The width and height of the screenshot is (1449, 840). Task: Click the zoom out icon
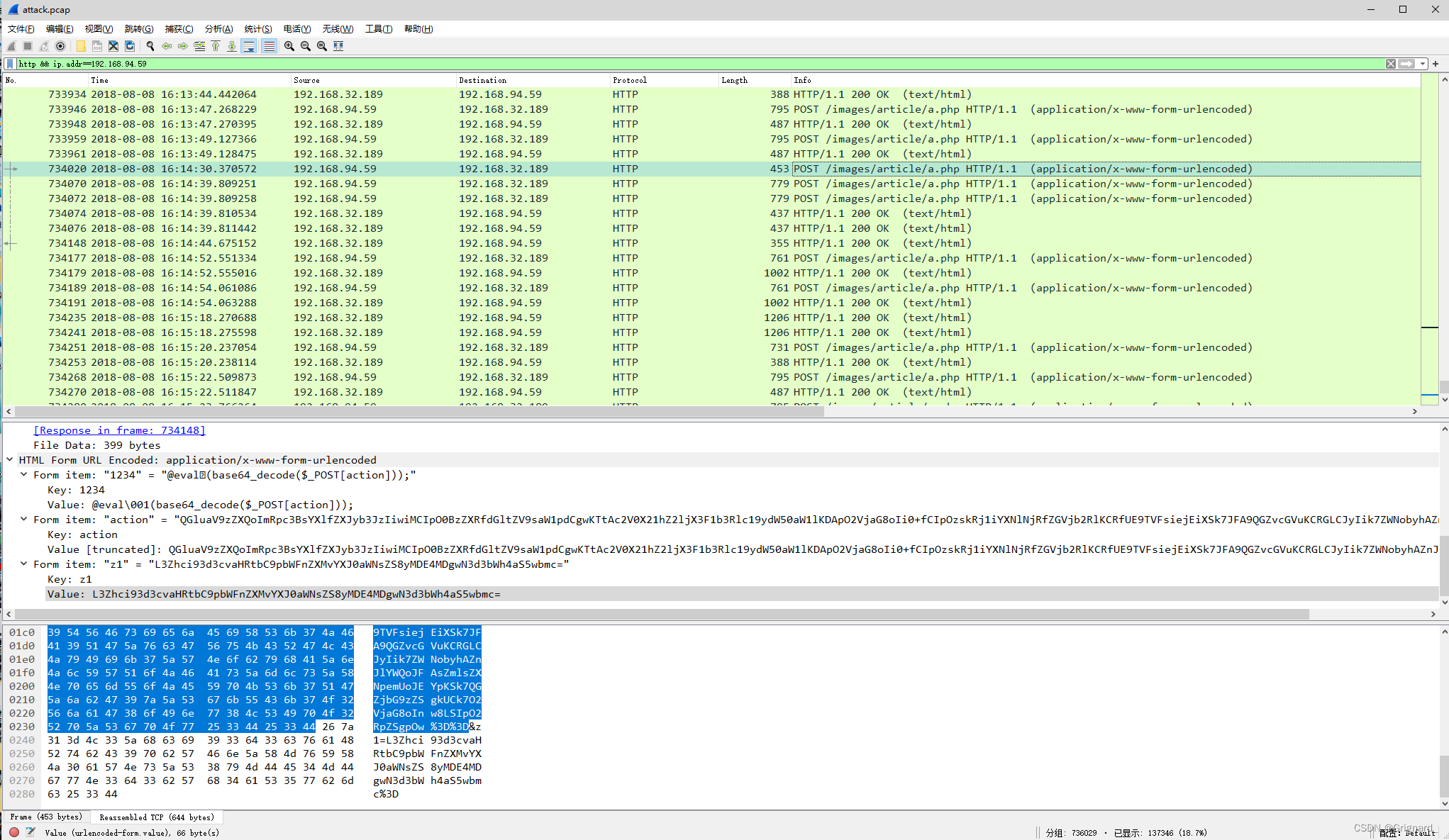click(x=306, y=46)
